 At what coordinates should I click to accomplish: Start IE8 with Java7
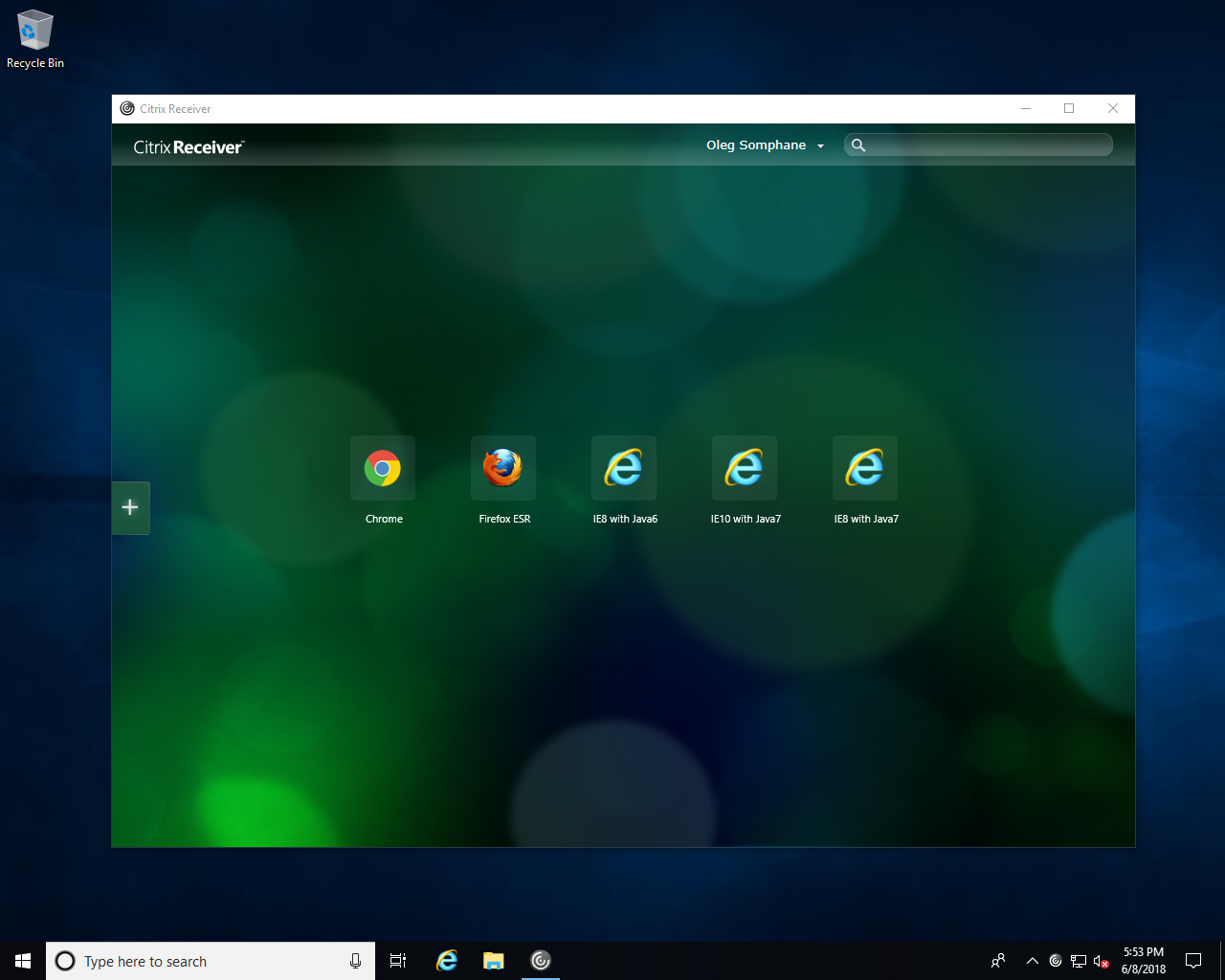pyautogui.click(x=865, y=468)
